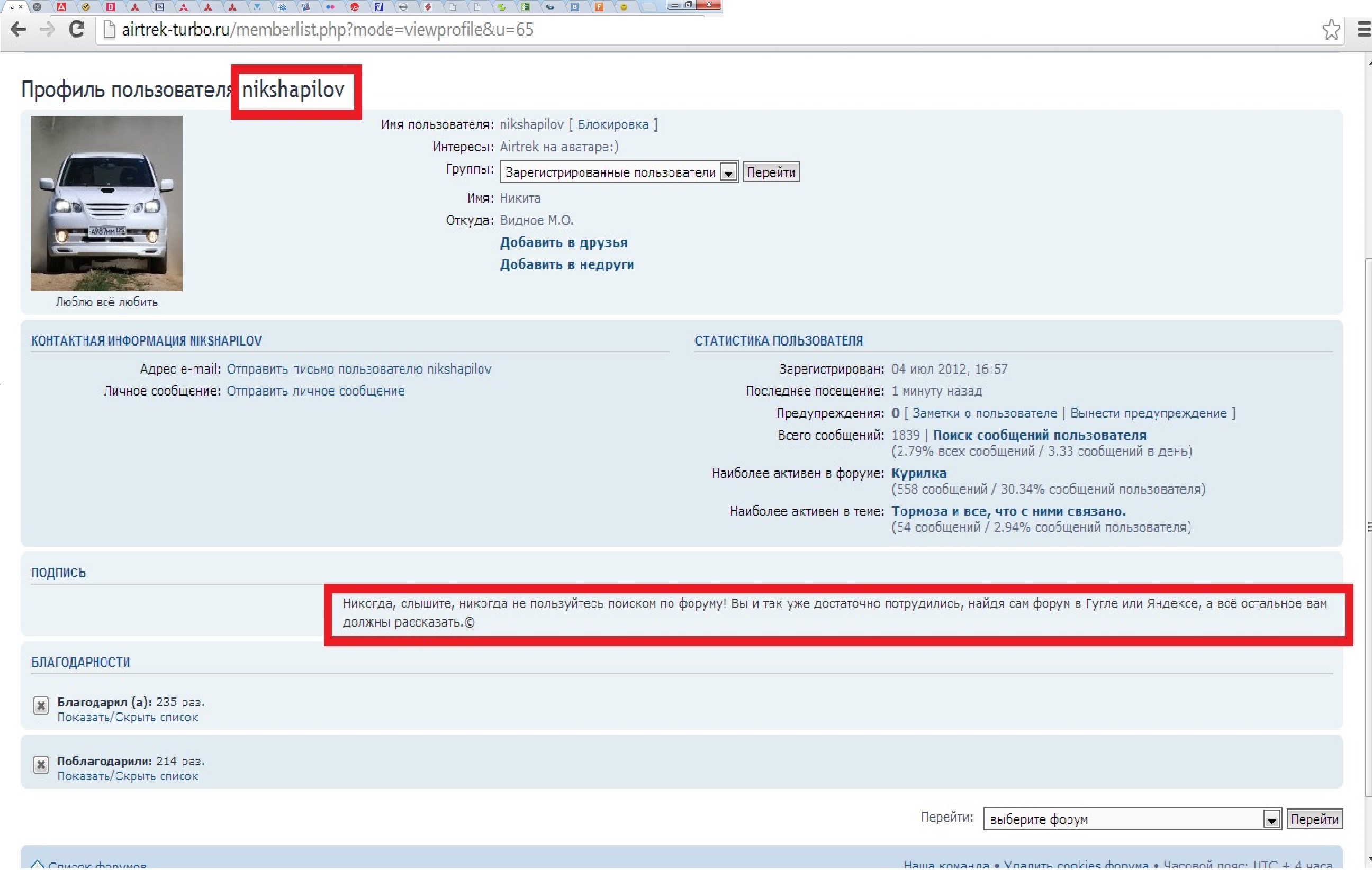This screenshot has height=870, width=1372.
Task: Open the 'Курилка' forum link
Action: pyautogui.click(x=919, y=474)
